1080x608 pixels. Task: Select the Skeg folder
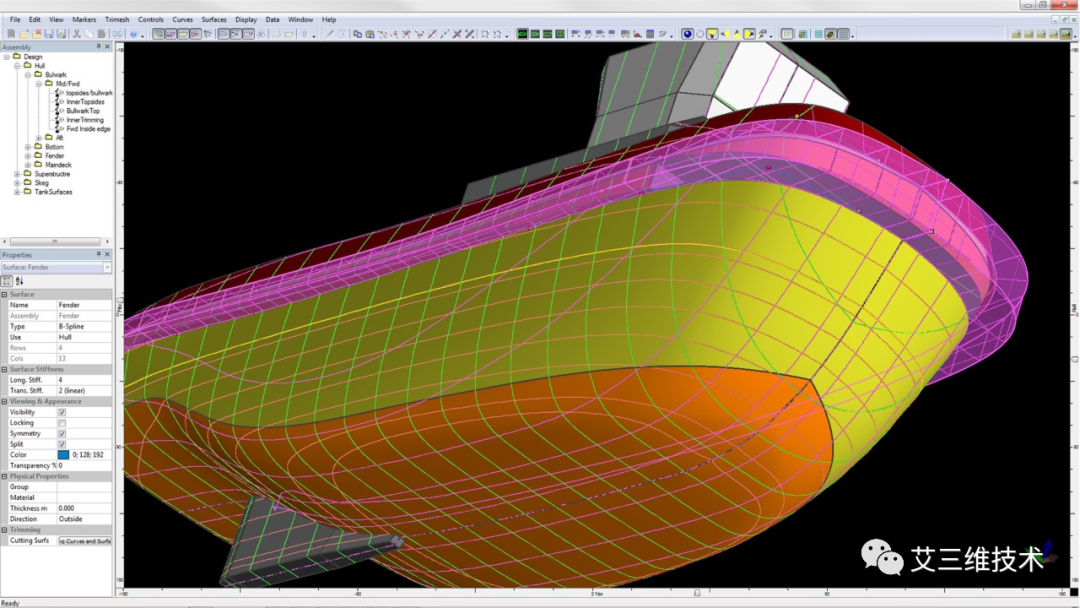41,183
